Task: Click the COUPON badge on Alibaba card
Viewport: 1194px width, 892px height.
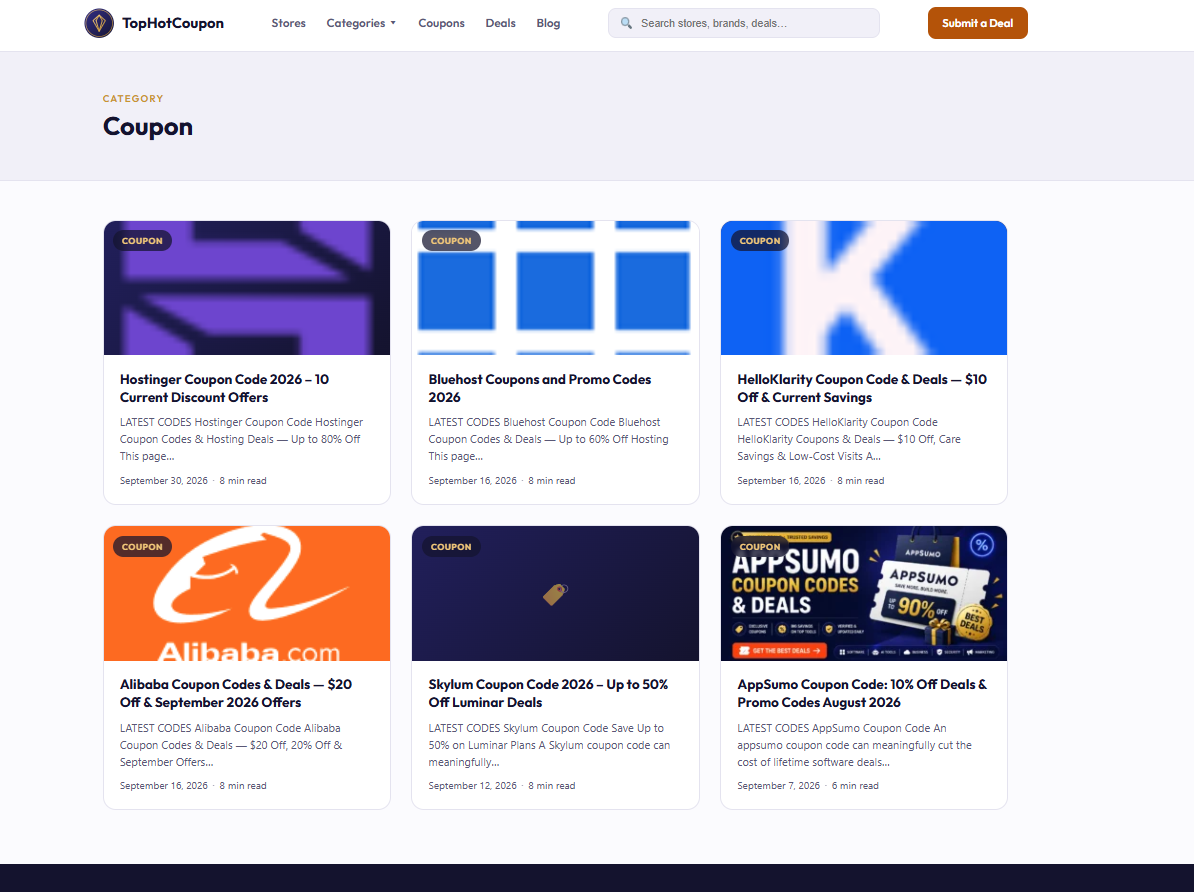Action: point(142,547)
